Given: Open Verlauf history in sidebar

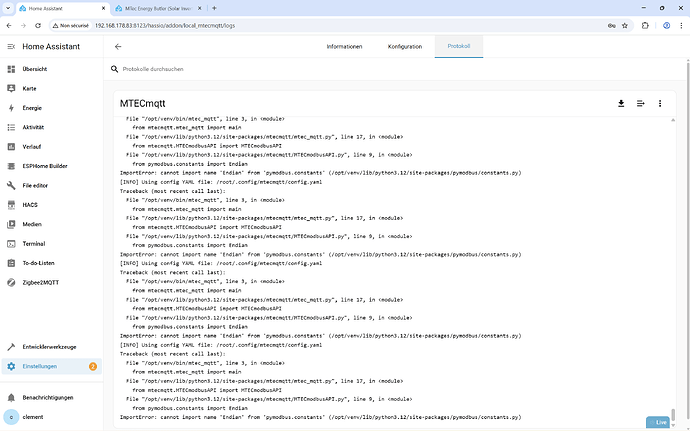Looking at the screenshot, I should pyautogui.click(x=51, y=147).
